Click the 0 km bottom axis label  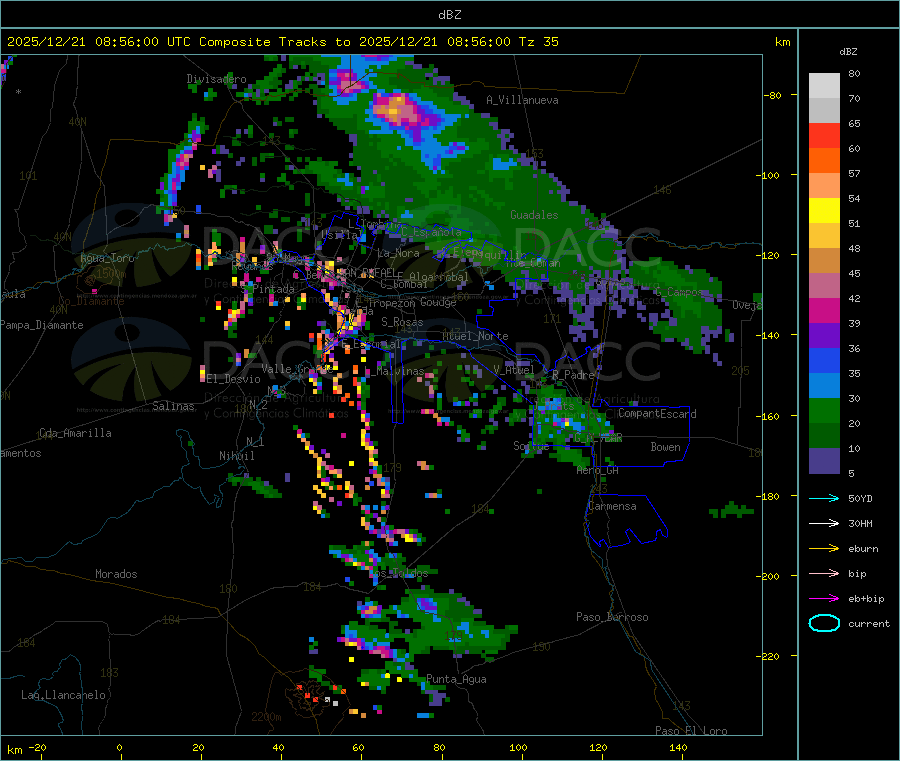pyautogui.click(x=119, y=747)
